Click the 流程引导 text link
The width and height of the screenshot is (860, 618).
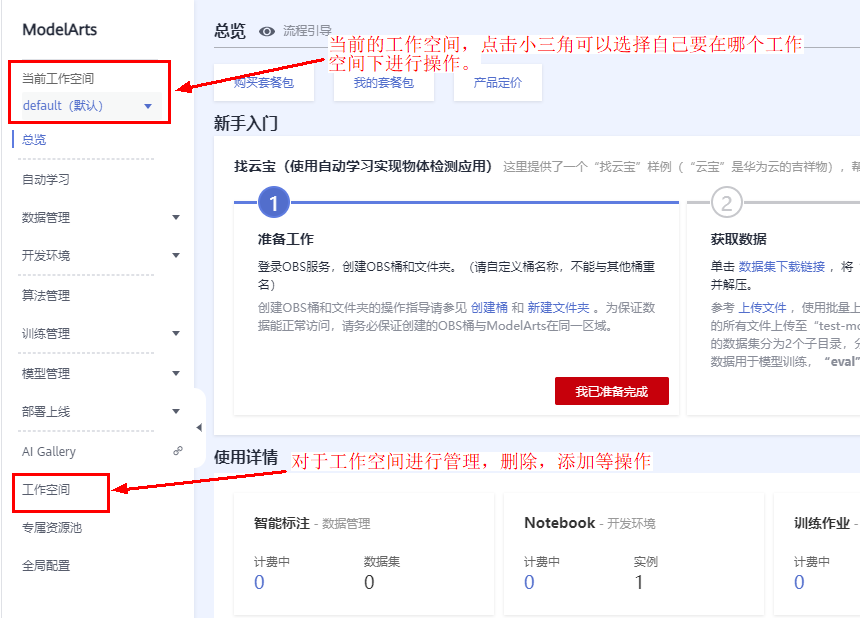pos(307,31)
